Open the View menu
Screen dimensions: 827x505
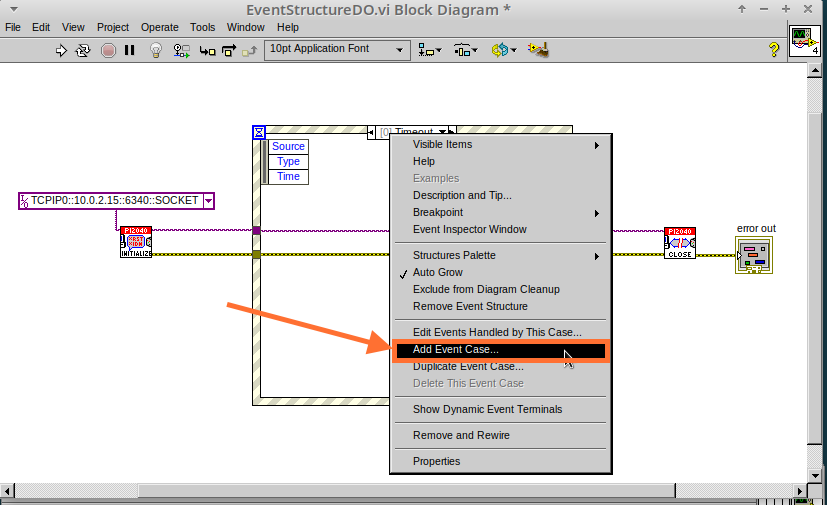(x=73, y=27)
